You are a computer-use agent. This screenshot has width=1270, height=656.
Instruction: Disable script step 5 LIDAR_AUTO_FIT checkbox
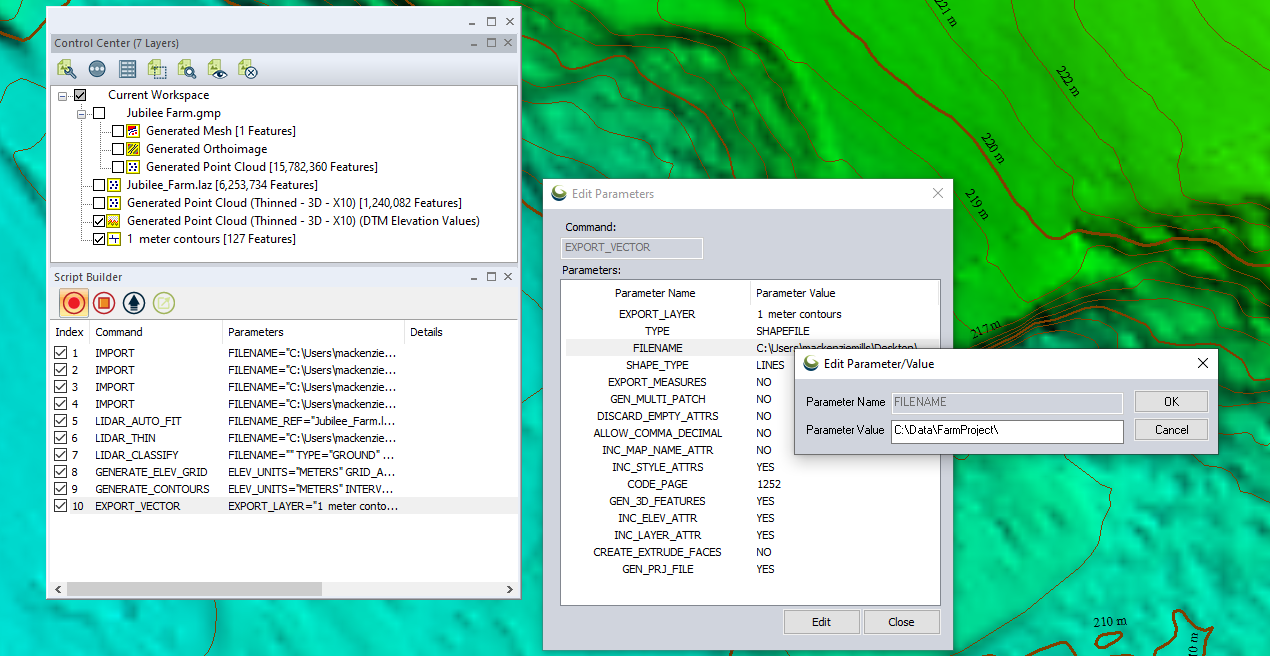61,421
